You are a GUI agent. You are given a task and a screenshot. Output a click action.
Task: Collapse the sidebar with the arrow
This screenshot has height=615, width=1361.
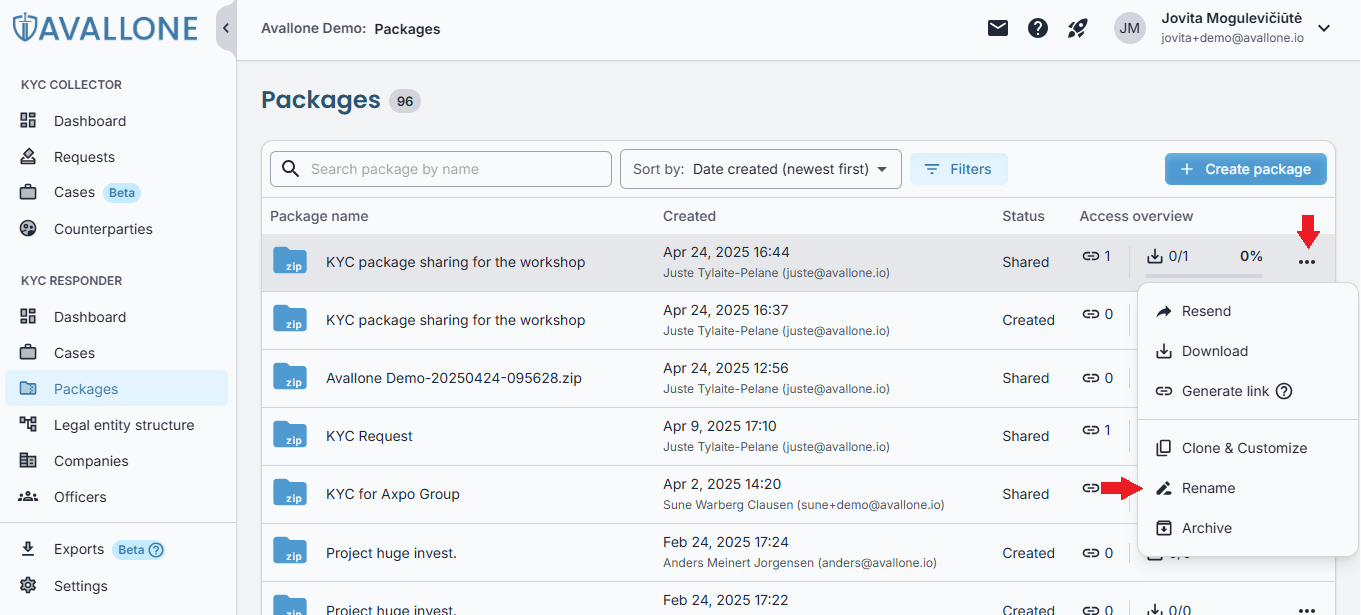[x=226, y=28]
